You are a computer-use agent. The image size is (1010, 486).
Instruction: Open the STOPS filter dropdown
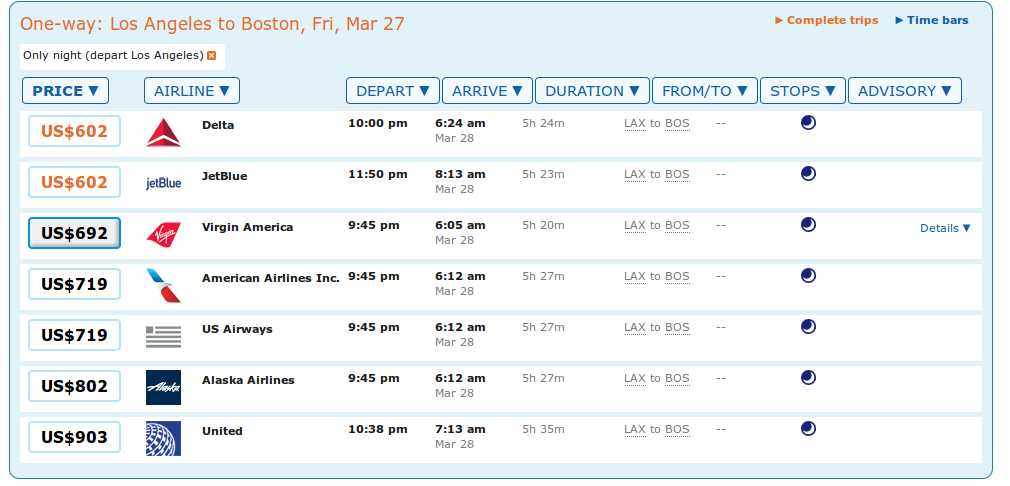[x=803, y=91]
